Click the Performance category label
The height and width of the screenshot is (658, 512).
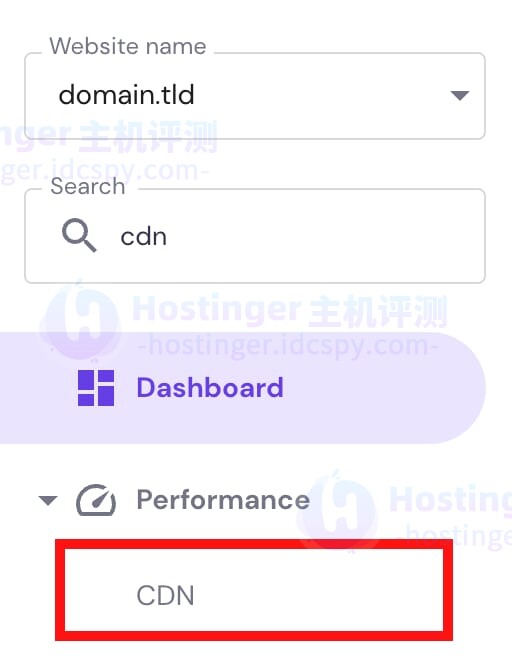point(223,500)
